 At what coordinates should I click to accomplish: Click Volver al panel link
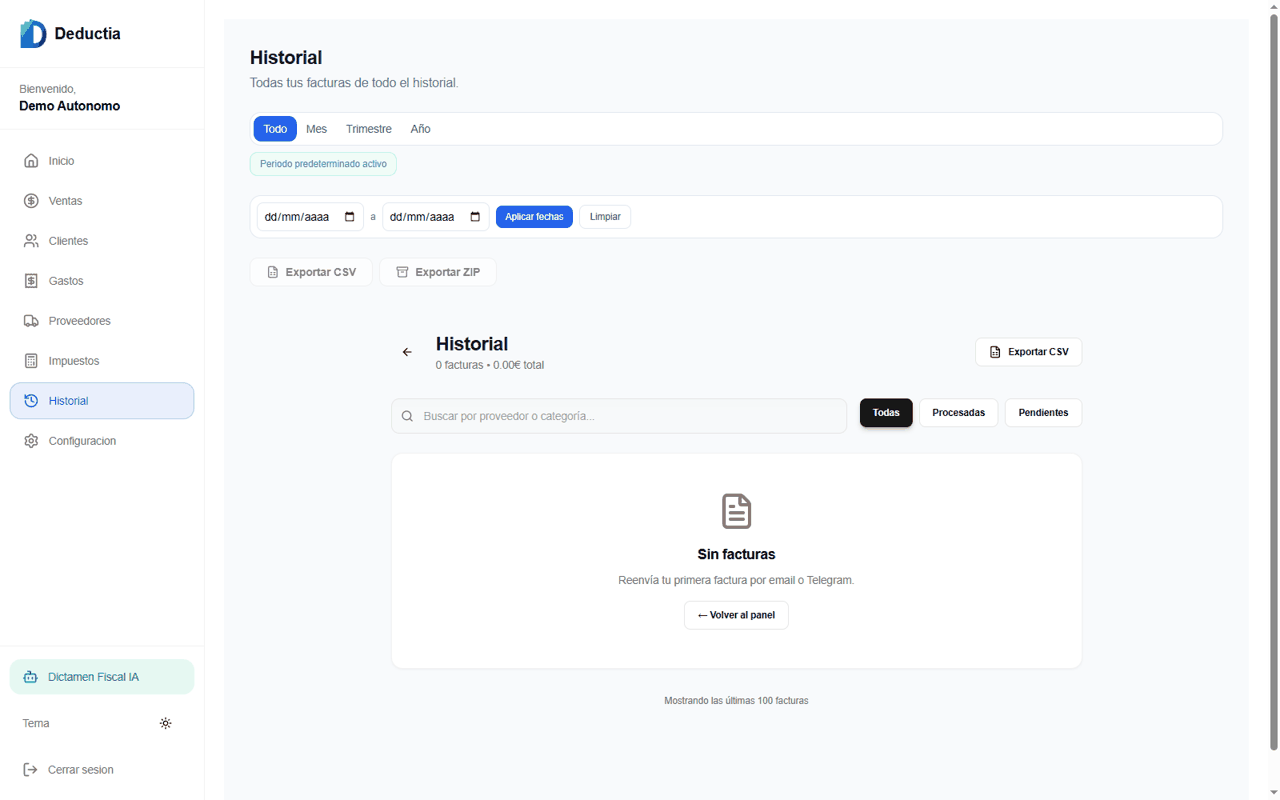(736, 614)
